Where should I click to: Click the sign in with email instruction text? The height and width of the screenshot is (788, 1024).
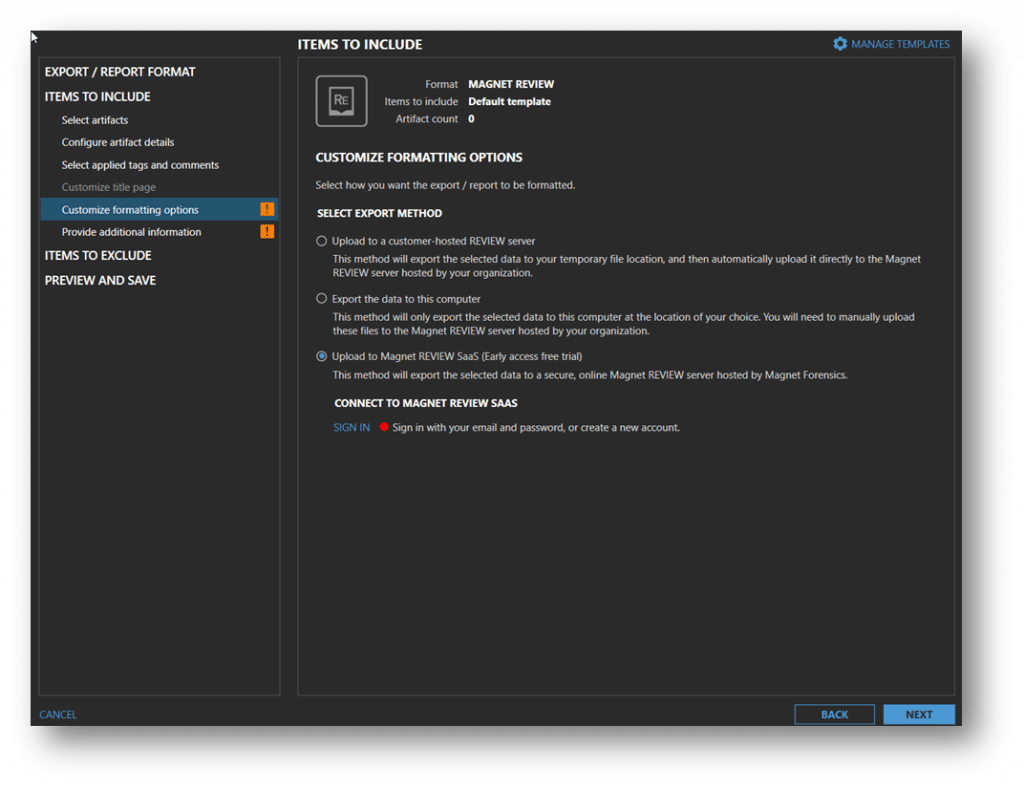click(x=536, y=428)
